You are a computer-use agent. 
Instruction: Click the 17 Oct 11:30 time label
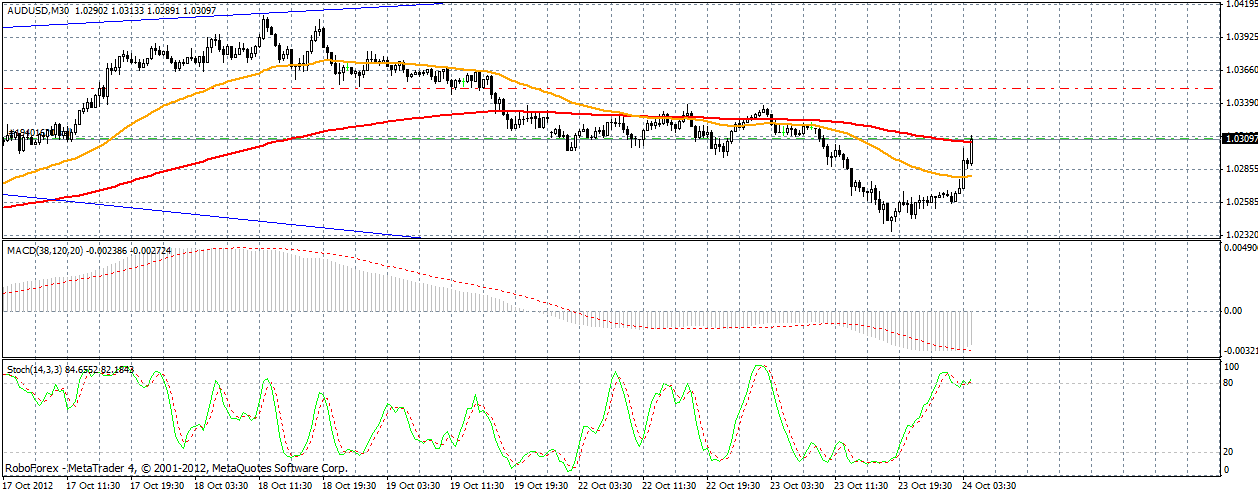tap(95, 486)
